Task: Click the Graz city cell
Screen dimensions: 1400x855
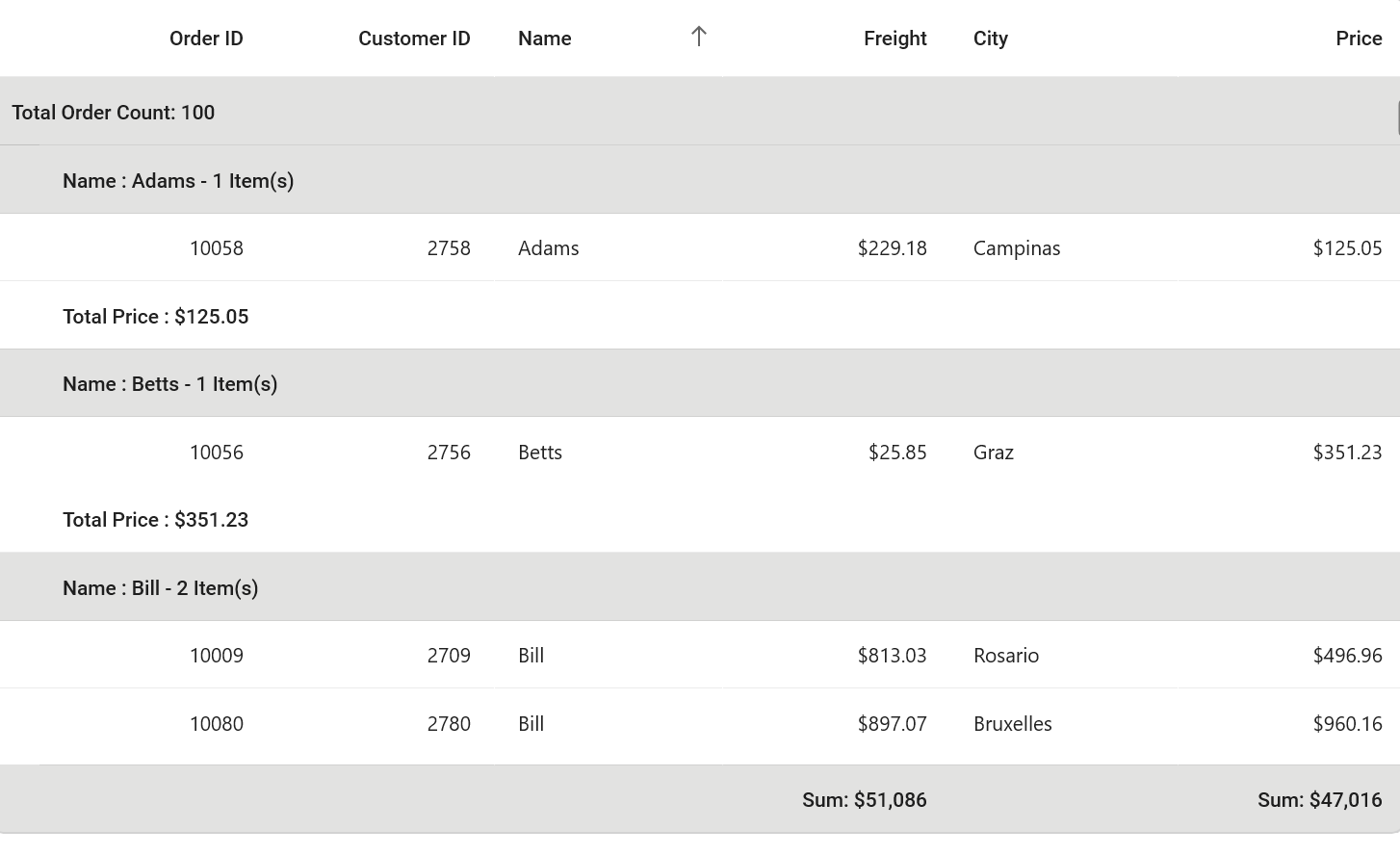Action: 994,453
